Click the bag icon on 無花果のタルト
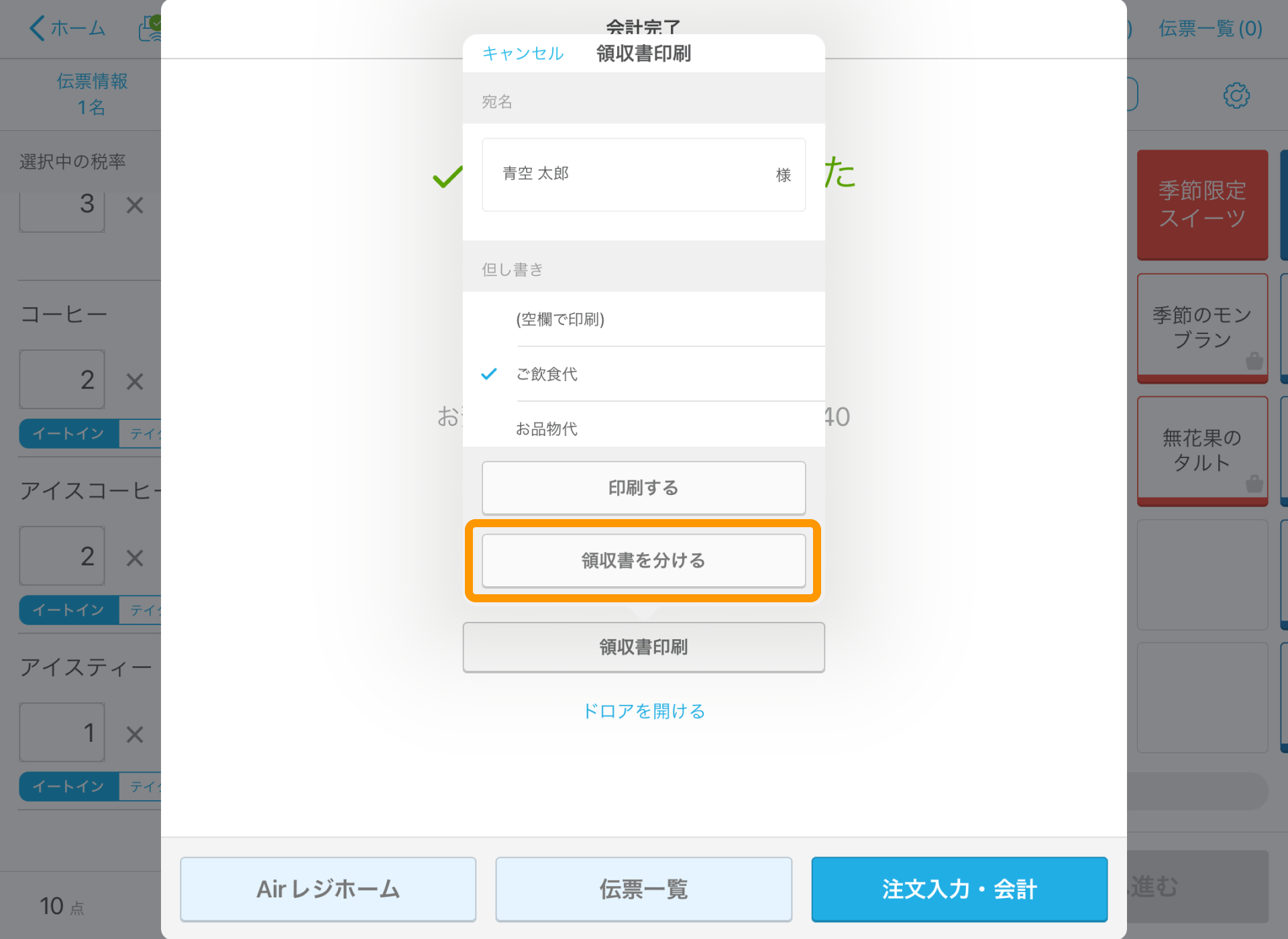 [1254, 484]
